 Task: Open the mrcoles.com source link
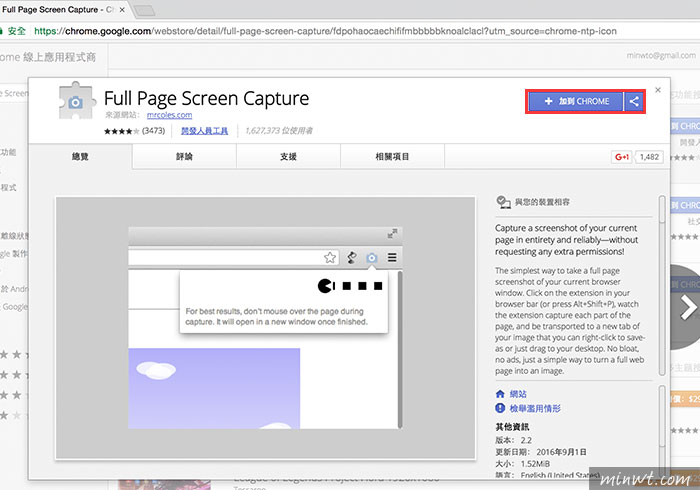[x=169, y=115]
